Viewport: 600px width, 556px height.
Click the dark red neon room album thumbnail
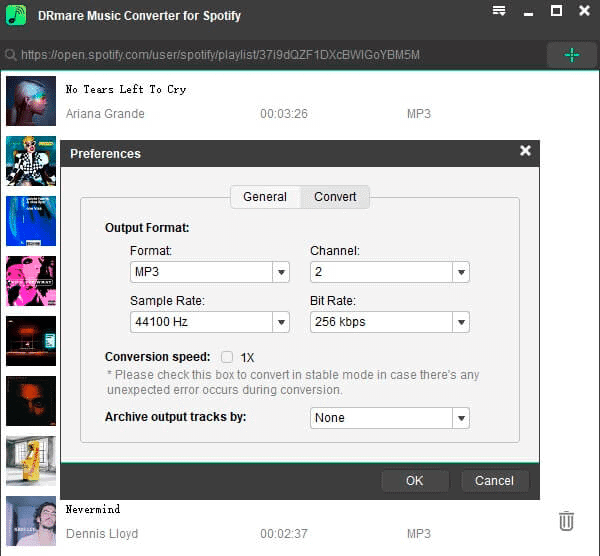point(31,341)
